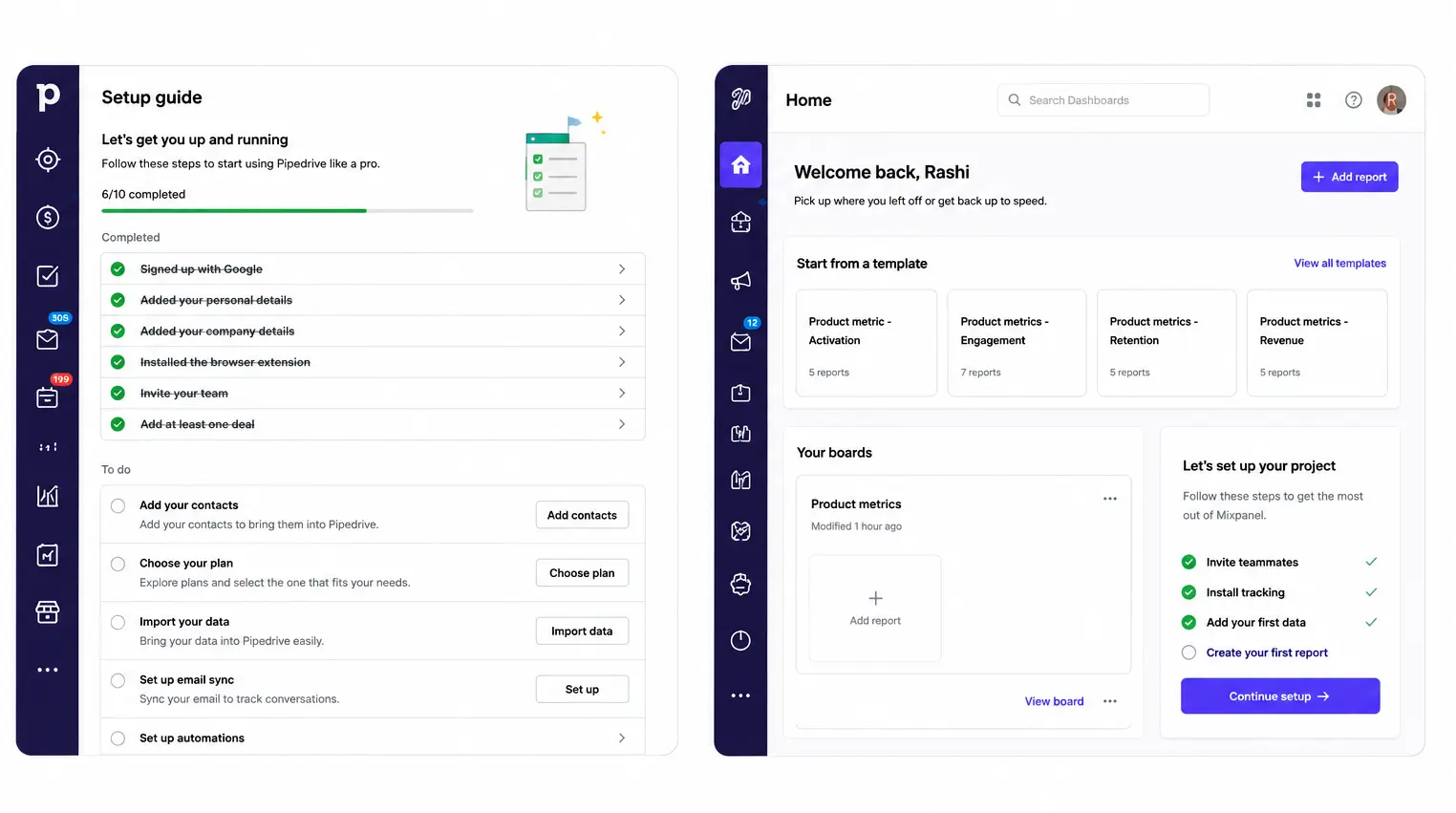Screen dimensions: 1456x813
Task: Open the apps grid icon in Mixpanel header
Action: coord(1314,100)
